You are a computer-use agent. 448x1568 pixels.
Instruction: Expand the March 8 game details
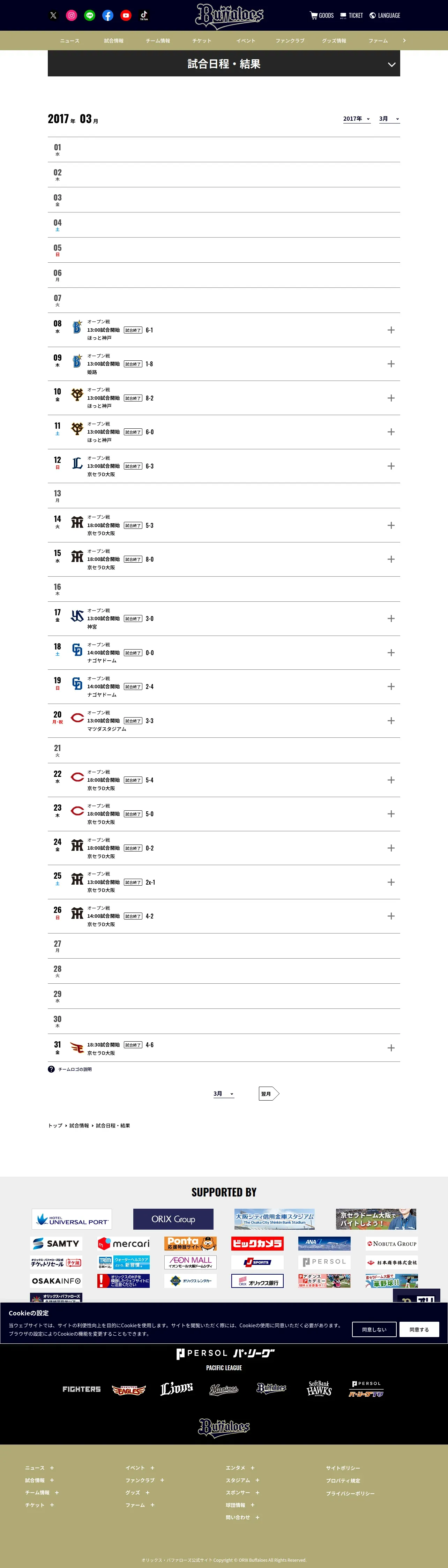coord(391,330)
